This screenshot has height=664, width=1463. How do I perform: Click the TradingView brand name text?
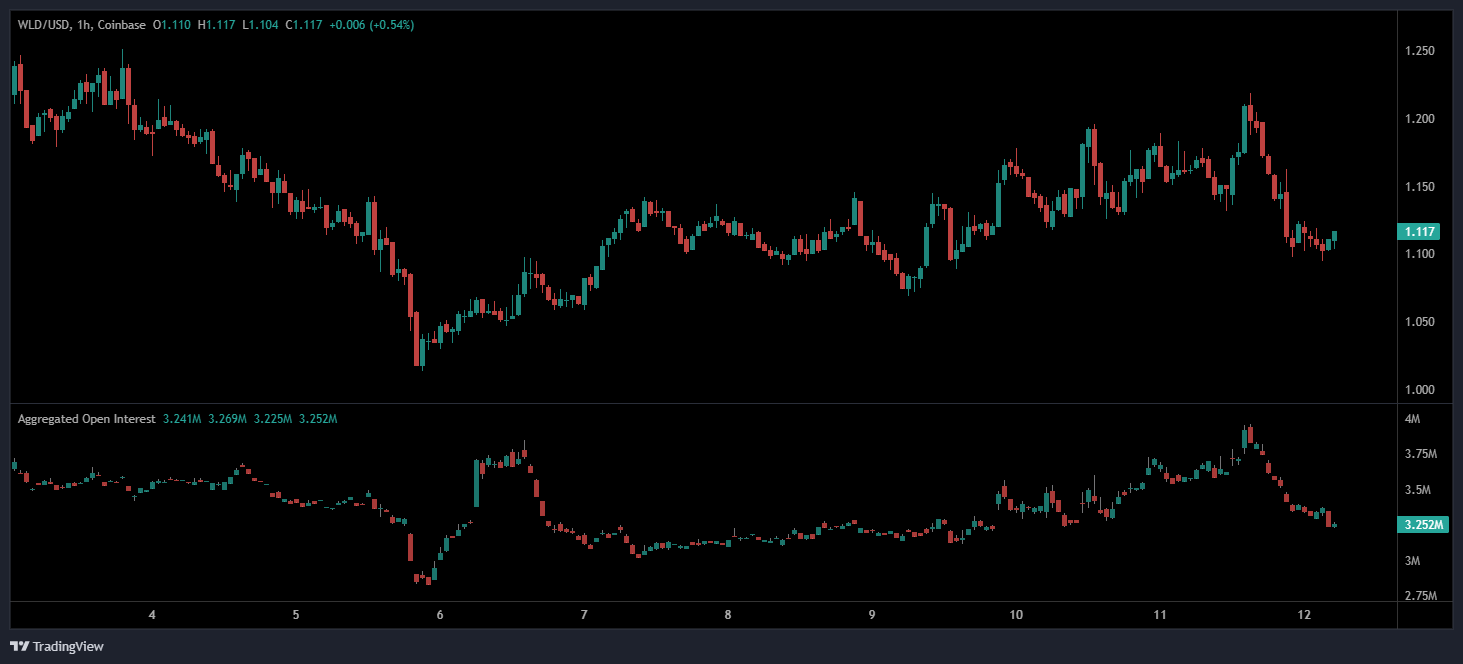point(68,647)
